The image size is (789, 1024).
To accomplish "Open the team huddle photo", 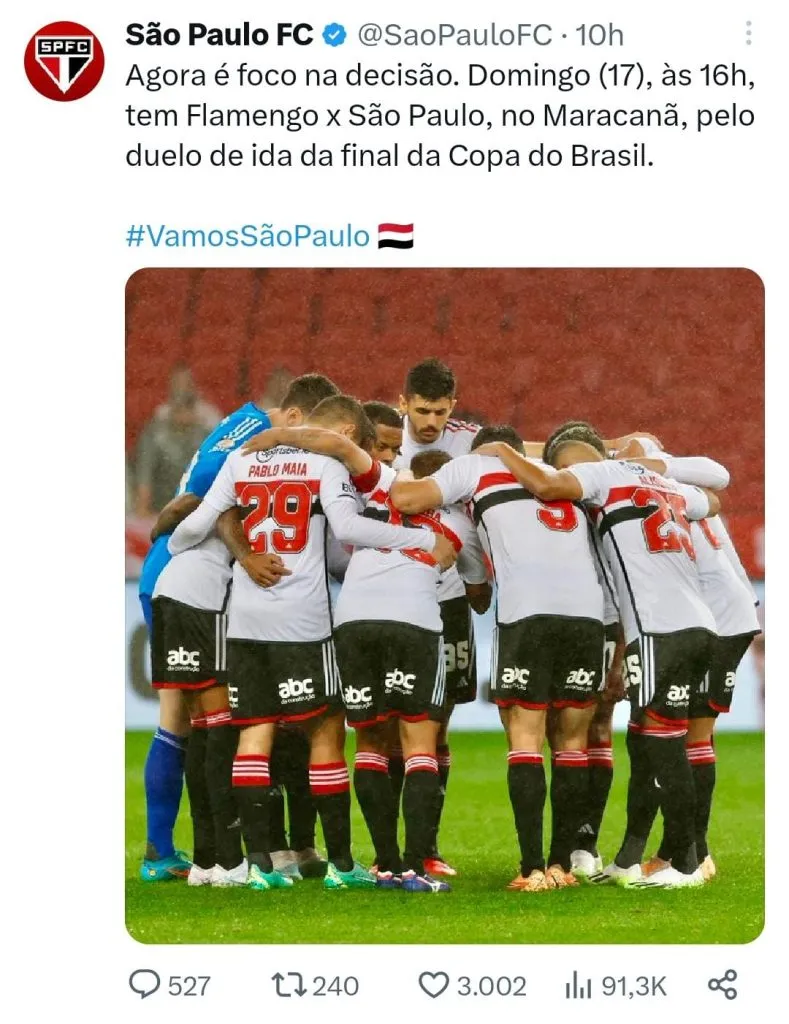I will pyautogui.click(x=445, y=605).
